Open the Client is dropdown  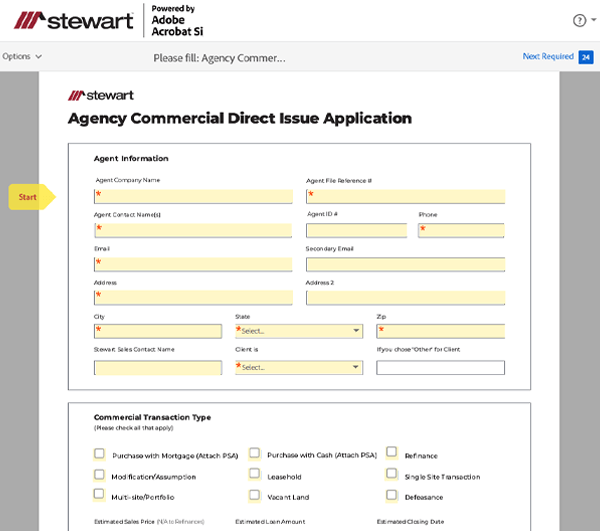click(x=299, y=367)
